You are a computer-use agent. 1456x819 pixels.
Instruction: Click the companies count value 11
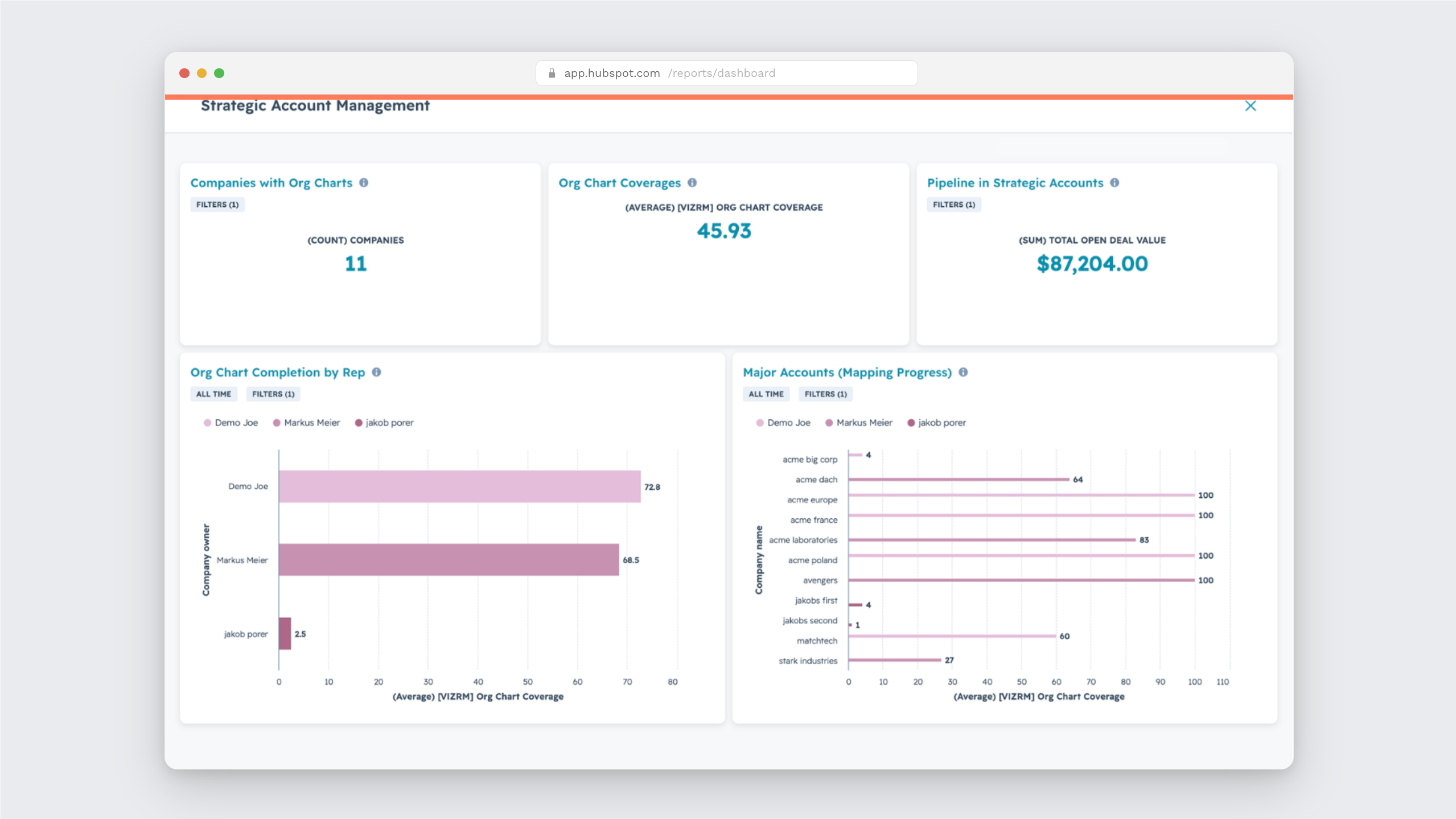tap(356, 264)
